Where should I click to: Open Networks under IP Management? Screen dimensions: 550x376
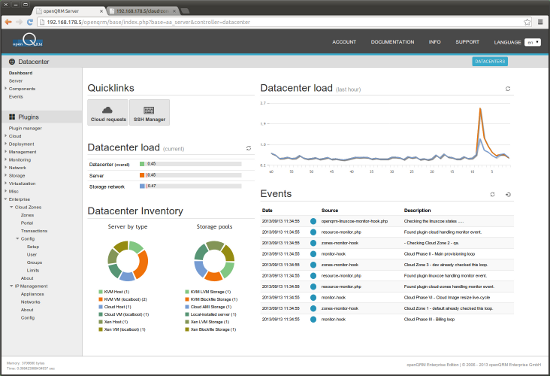(x=31, y=302)
